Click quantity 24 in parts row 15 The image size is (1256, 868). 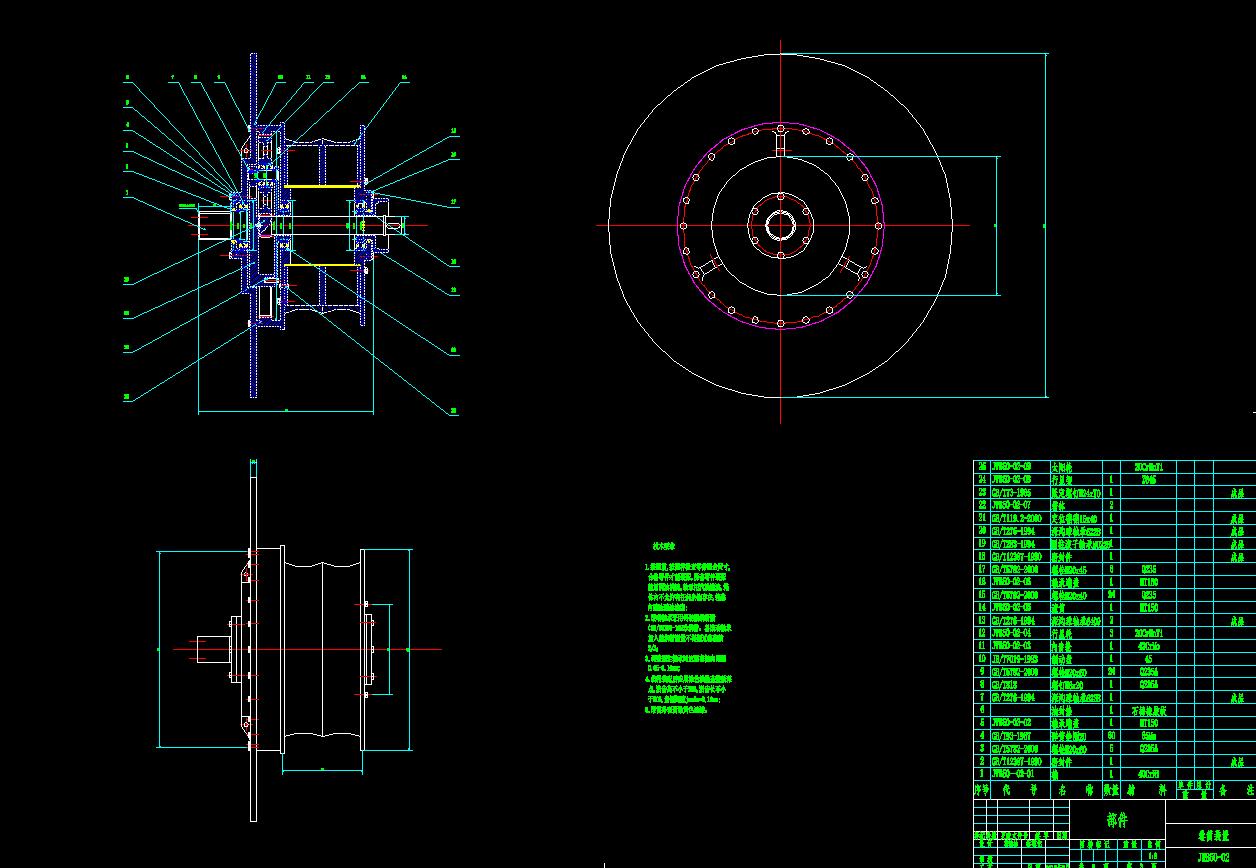pyautogui.click(x=1111, y=595)
